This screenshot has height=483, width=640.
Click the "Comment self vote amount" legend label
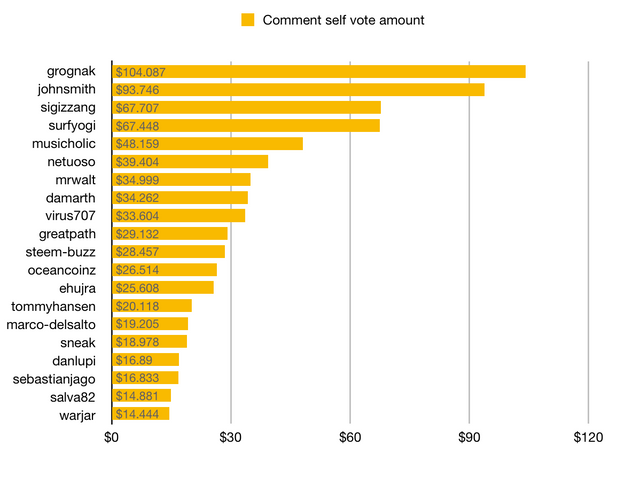click(343, 19)
